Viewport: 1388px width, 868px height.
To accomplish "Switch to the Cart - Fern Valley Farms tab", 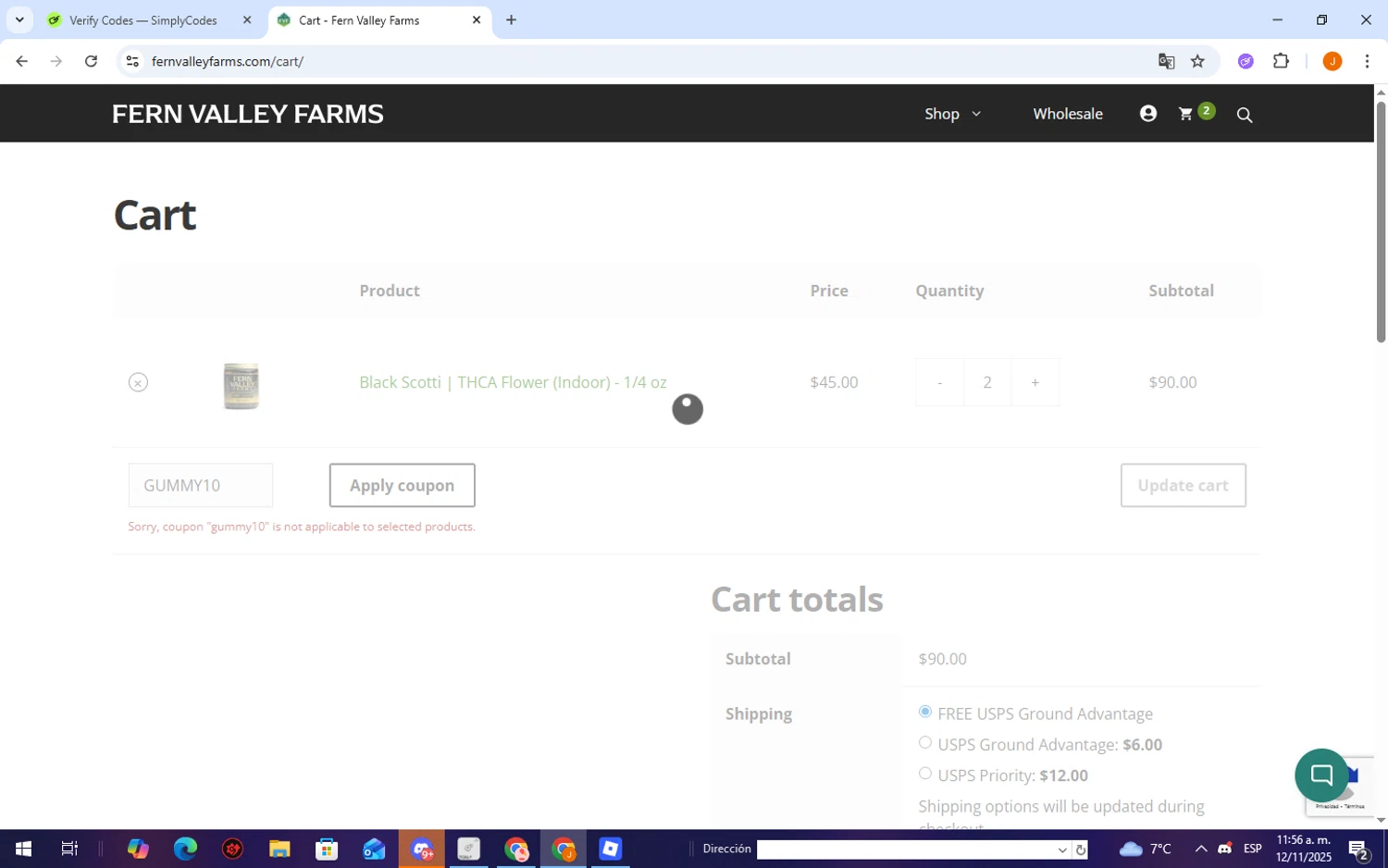I will 360,19.
